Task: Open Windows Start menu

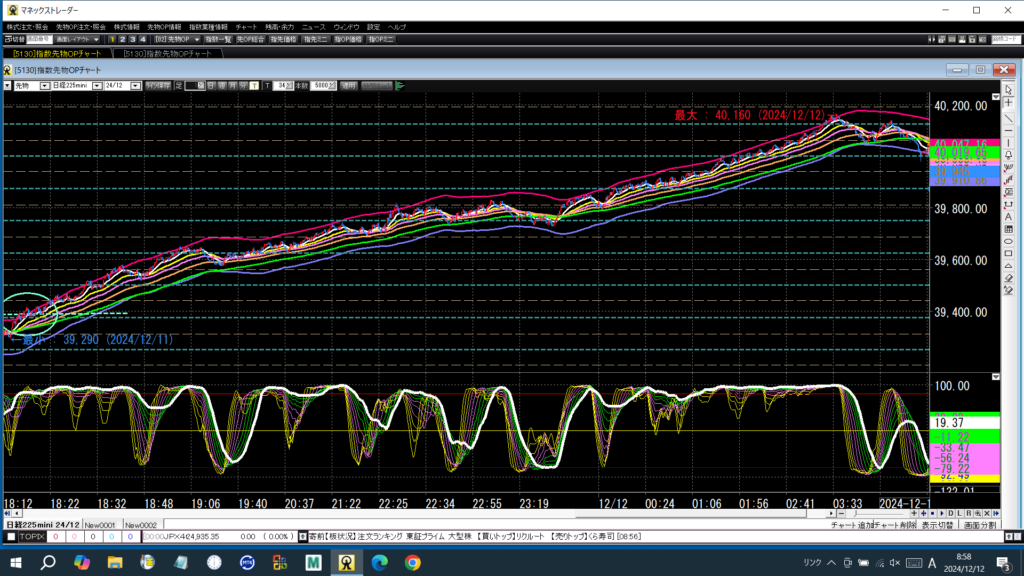Action: coord(16,562)
